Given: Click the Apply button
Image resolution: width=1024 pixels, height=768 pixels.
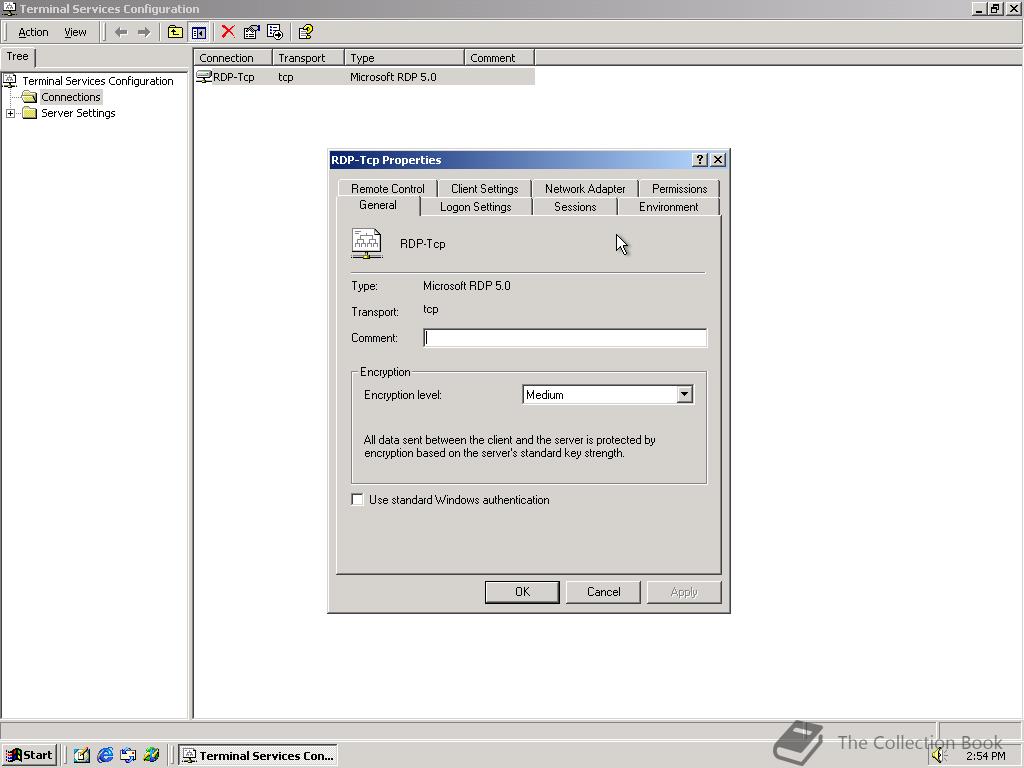Looking at the screenshot, I should click(684, 592).
